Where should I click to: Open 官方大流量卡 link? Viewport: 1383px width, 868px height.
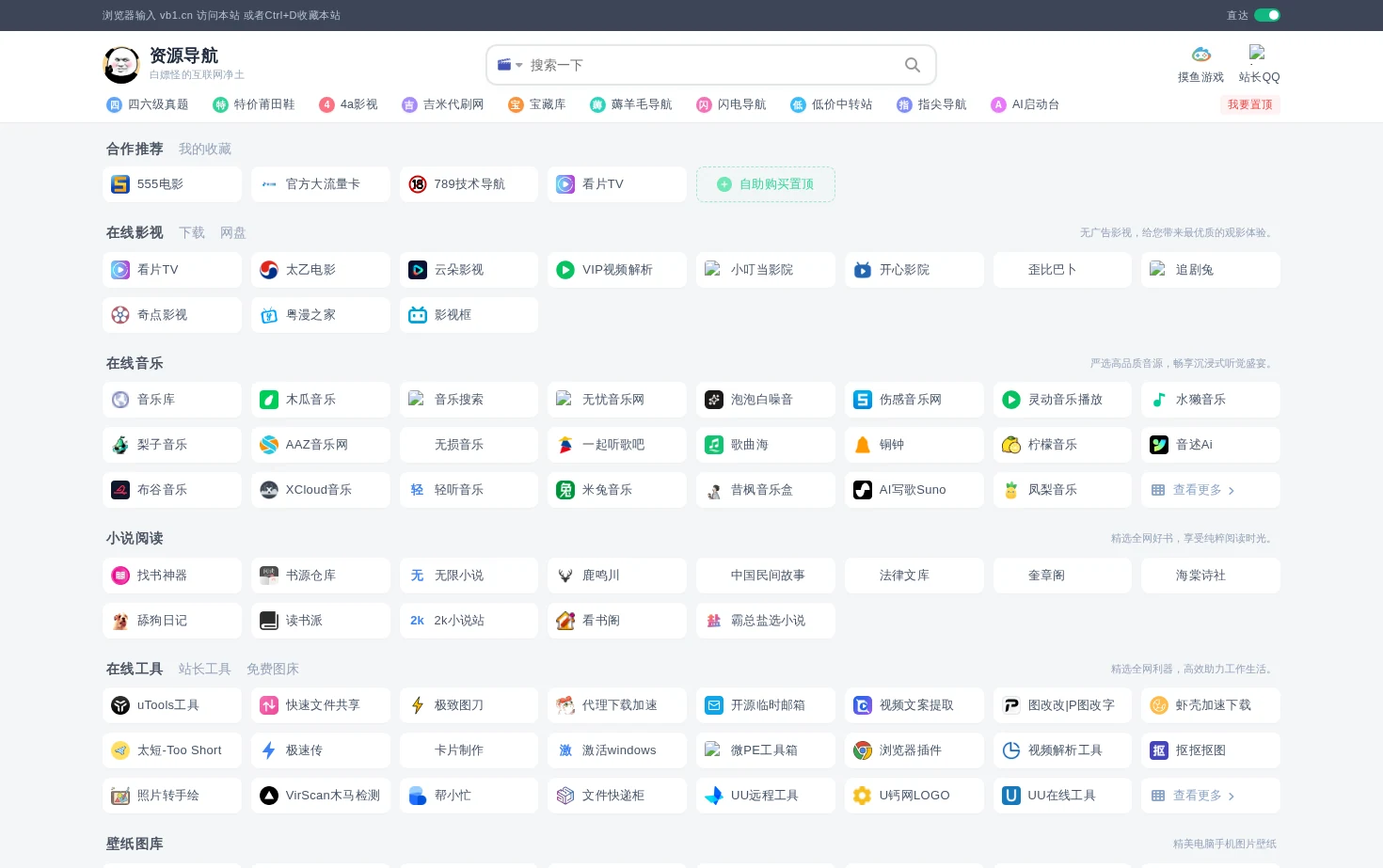click(321, 184)
